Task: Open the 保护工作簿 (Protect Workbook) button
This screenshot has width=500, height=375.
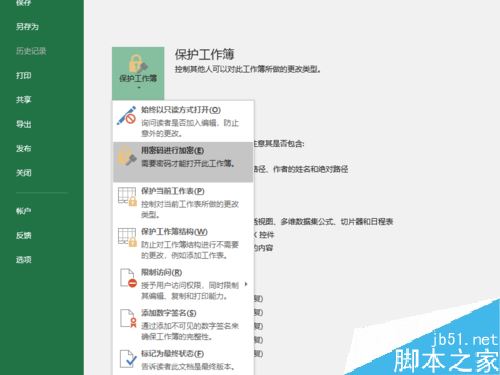Action: tap(138, 73)
